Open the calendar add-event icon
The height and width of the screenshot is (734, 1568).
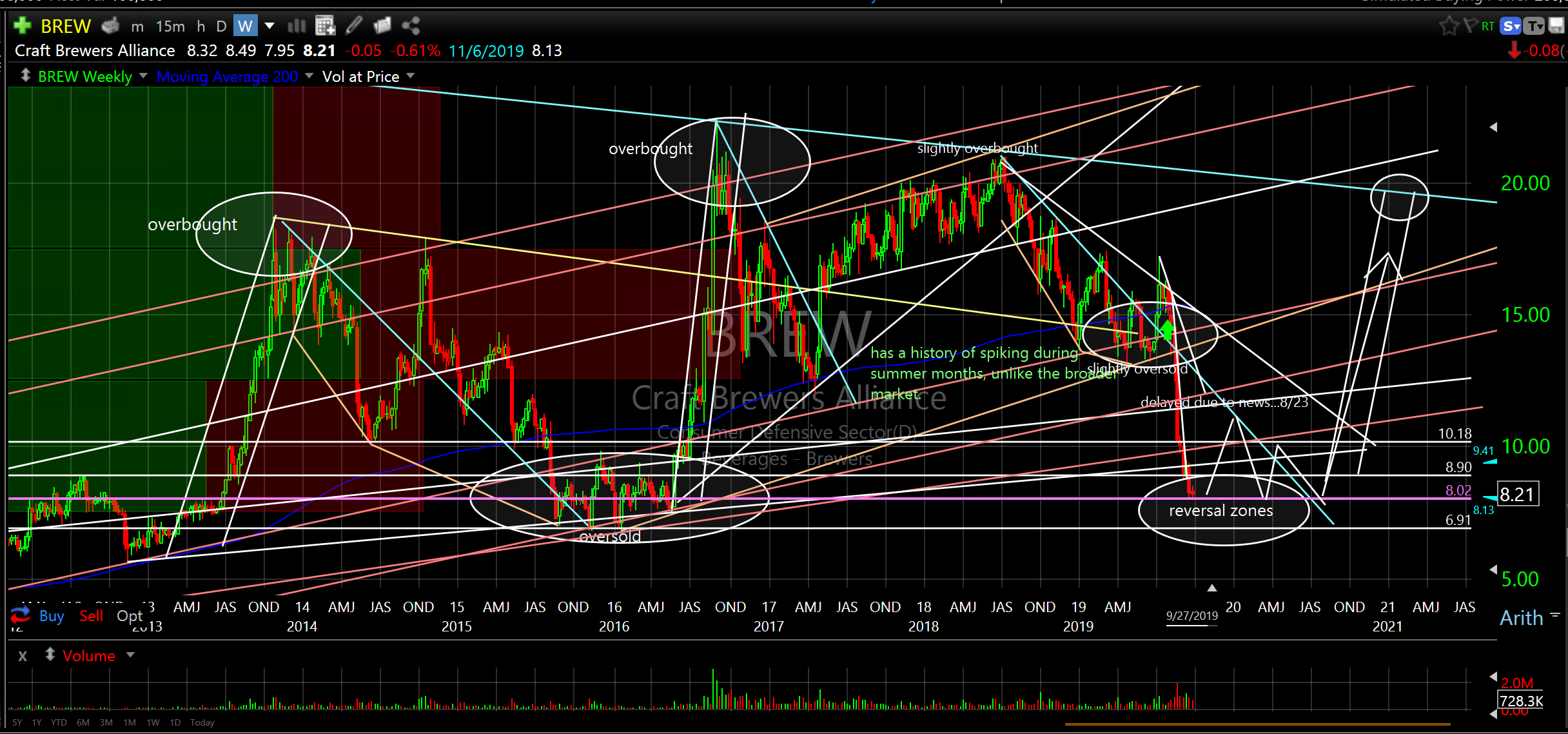325,26
